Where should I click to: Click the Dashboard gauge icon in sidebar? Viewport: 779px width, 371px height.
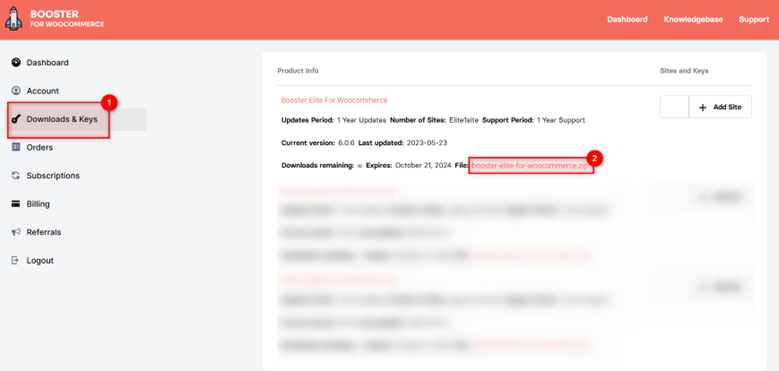click(x=16, y=63)
